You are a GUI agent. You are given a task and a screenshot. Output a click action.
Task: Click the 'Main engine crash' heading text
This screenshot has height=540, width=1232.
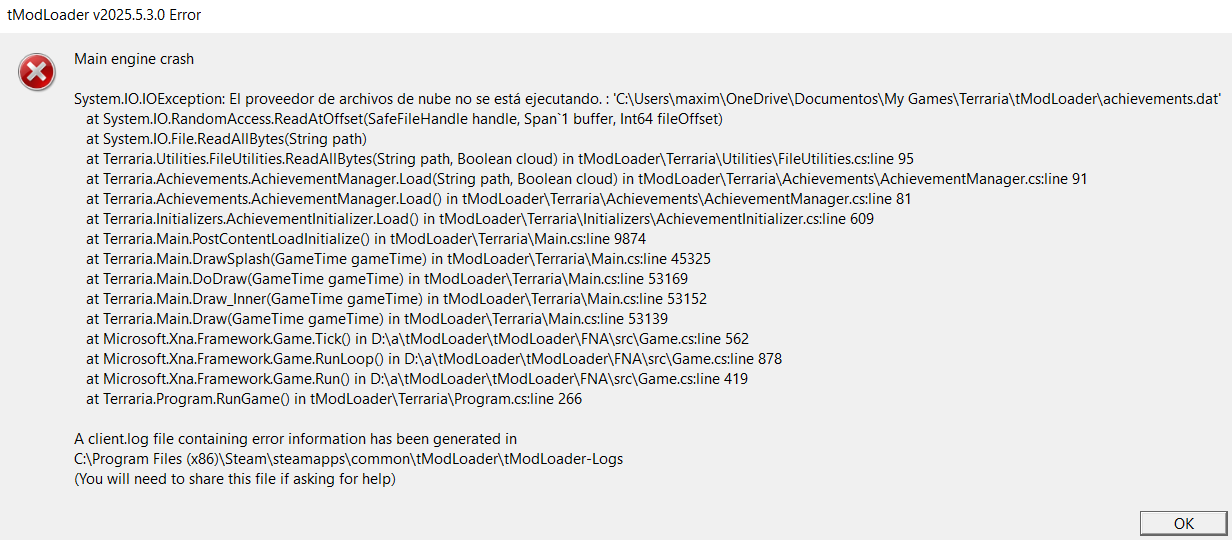click(x=134, y=59)
